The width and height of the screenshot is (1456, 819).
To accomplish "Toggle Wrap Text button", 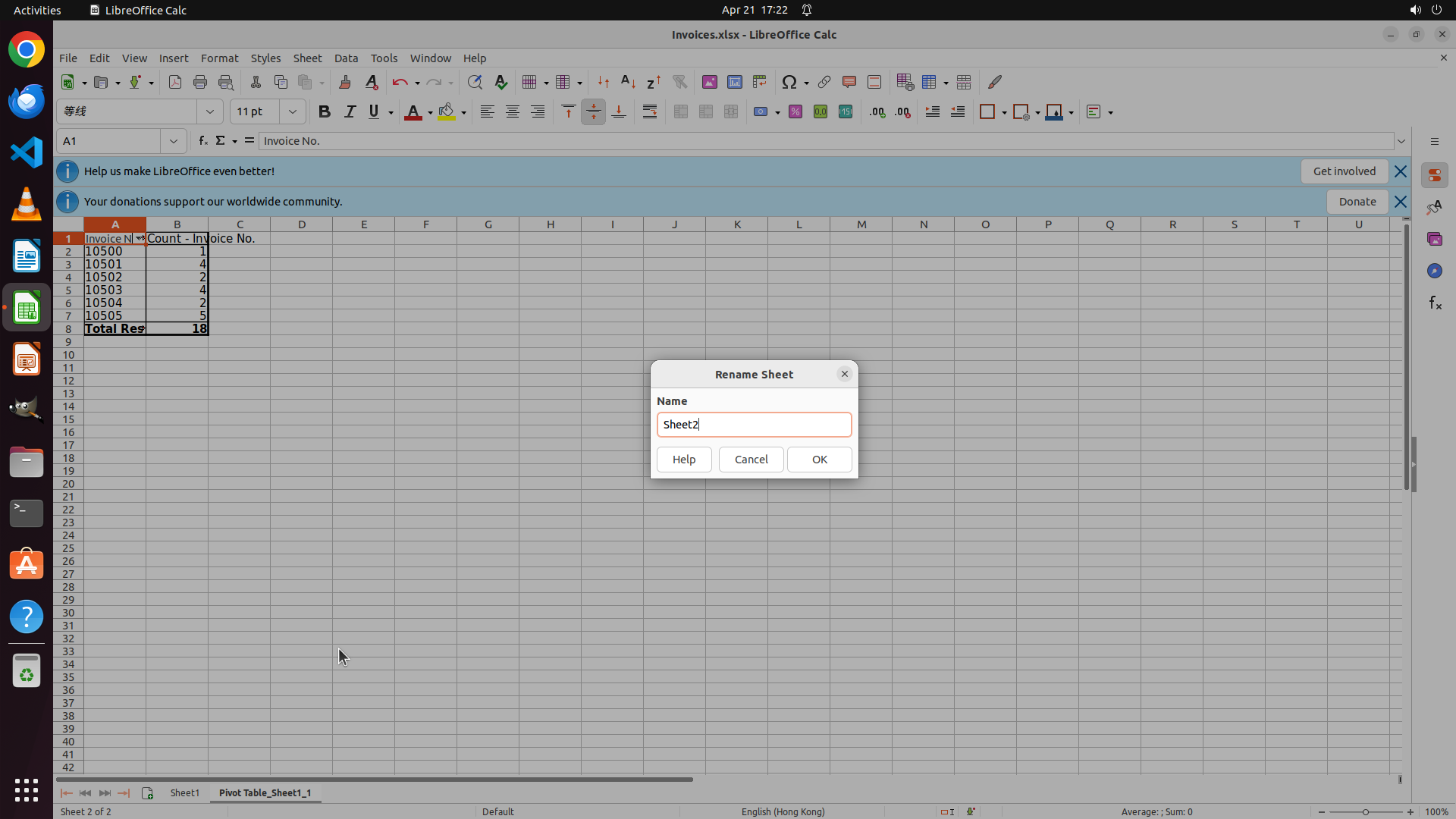I will pos(650,112).
